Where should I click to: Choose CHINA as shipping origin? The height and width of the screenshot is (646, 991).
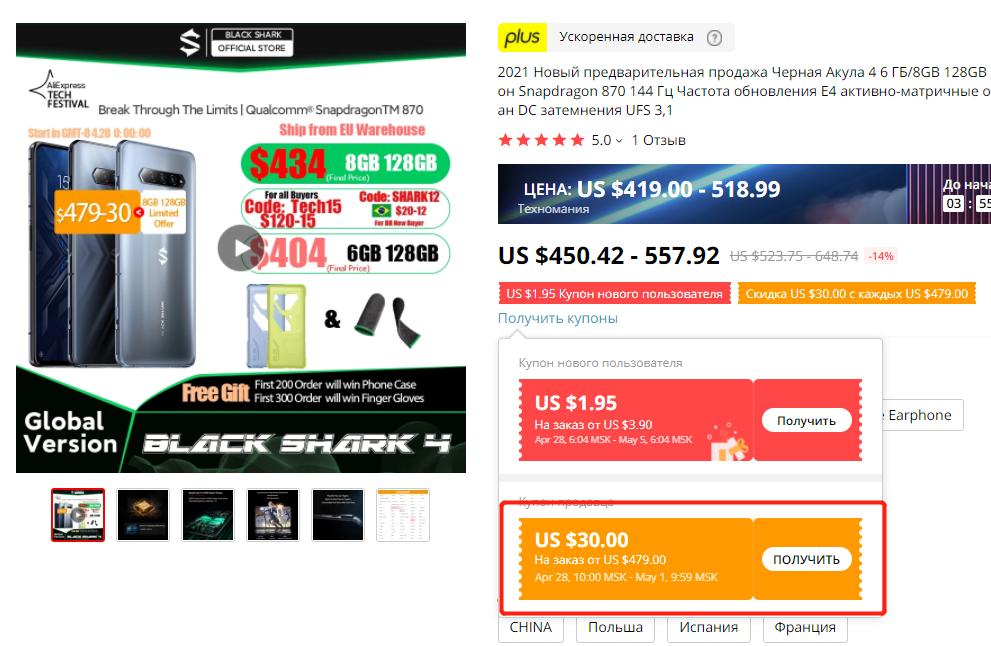(x=531, y=628)
